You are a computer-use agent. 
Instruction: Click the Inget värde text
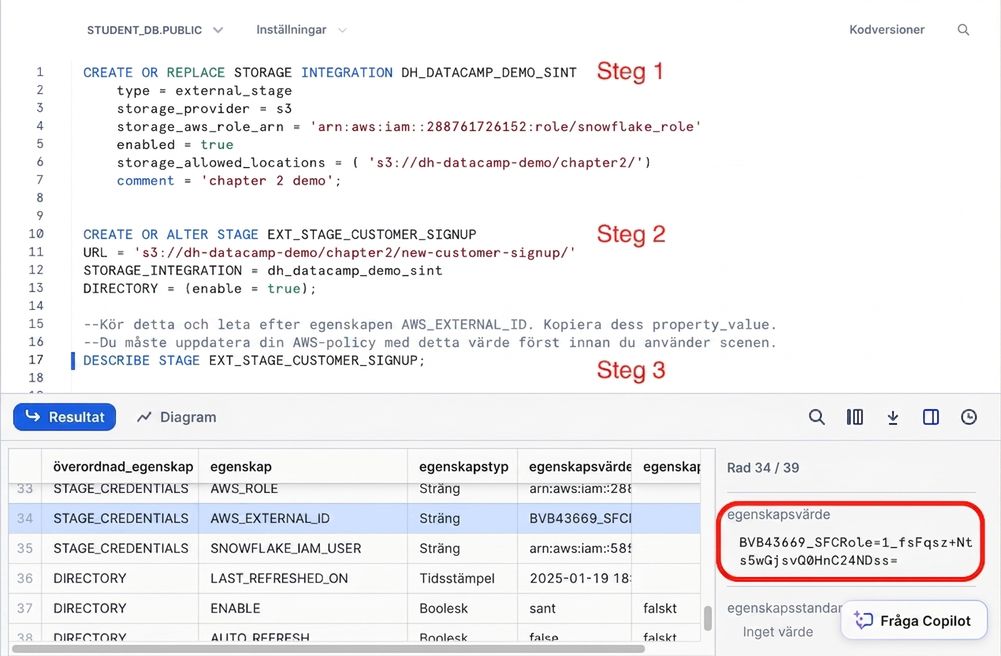tap(778, 632)
